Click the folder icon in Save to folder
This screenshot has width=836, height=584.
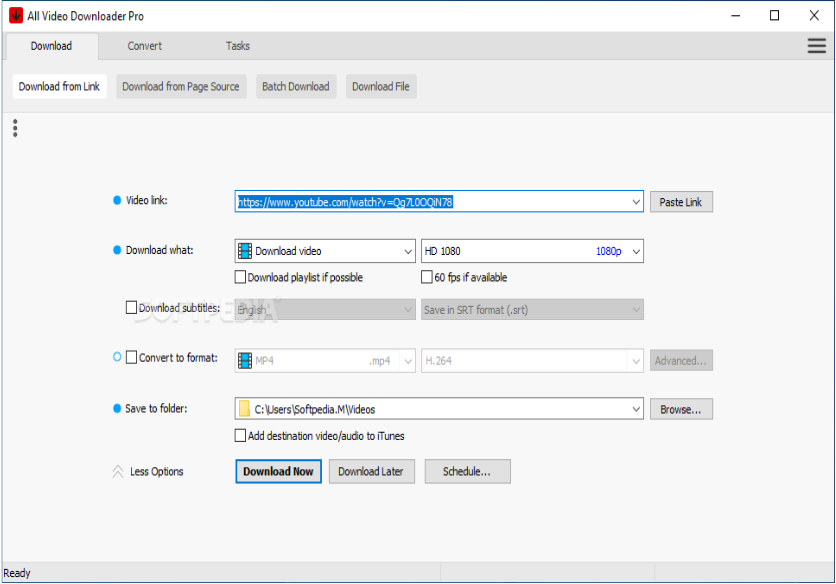coord(244,409)
